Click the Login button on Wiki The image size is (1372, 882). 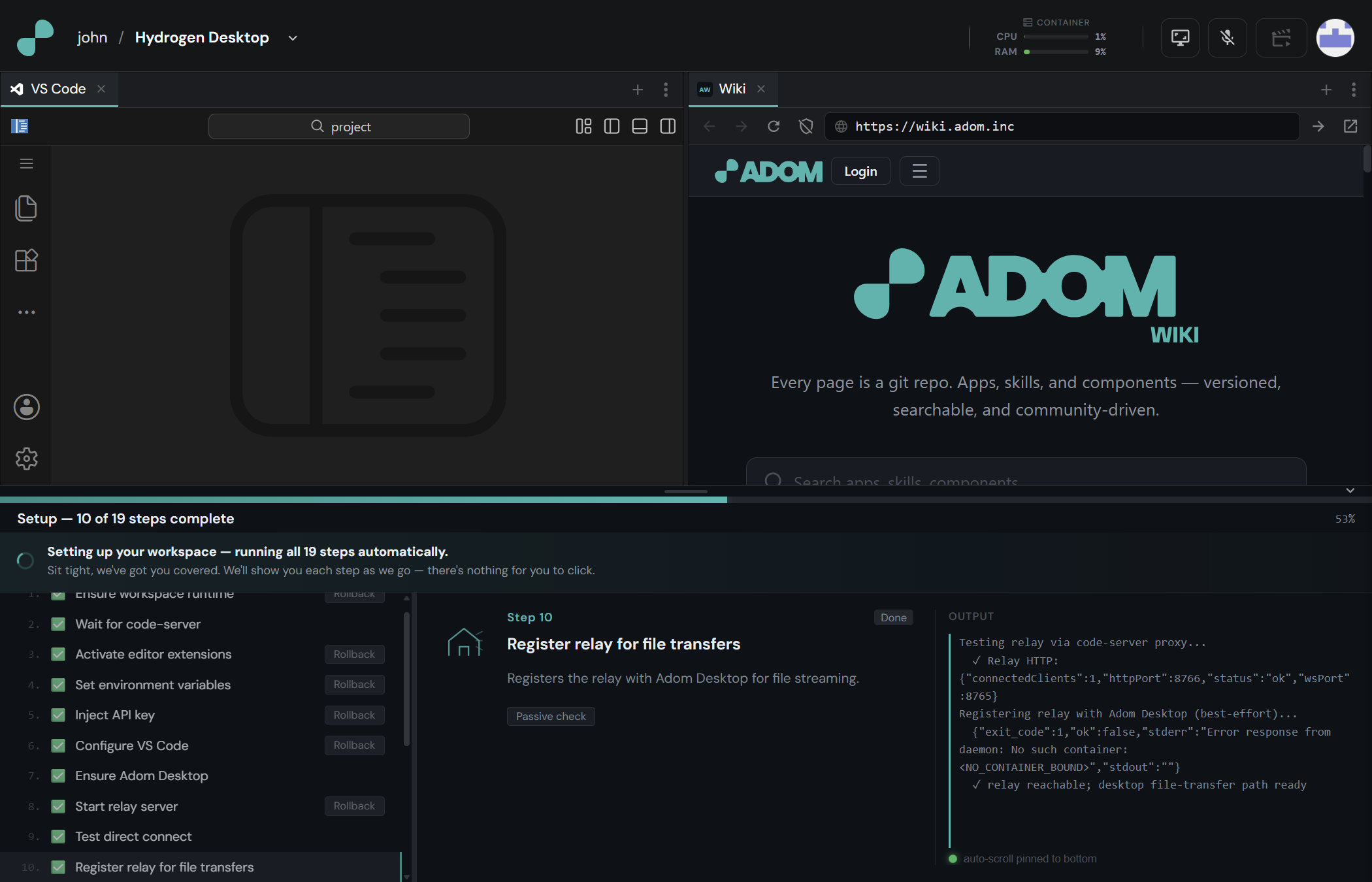point(860,171)
